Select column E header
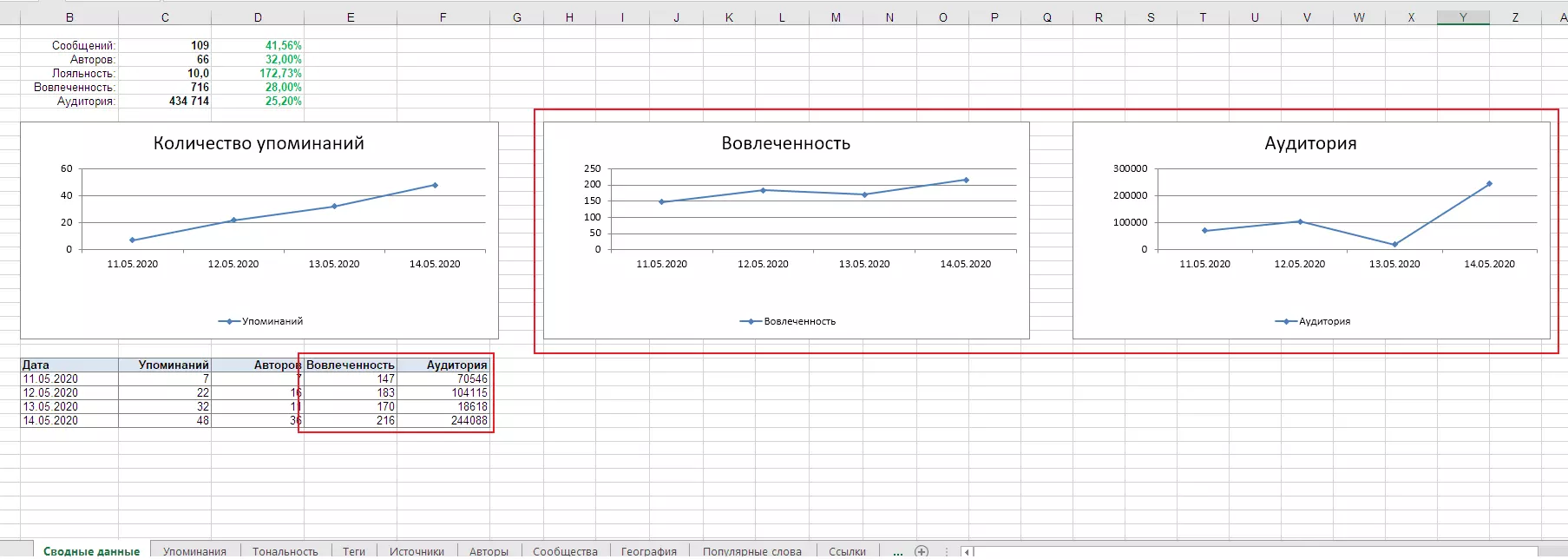 pos(351,17)
